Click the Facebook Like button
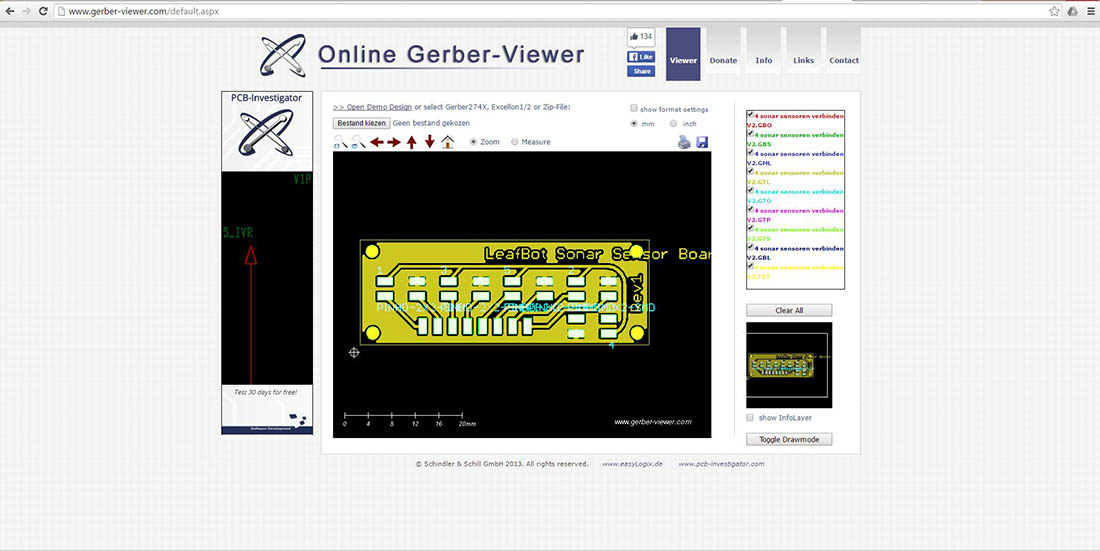This screenshot has height=551, width=1100. coord(640,57)
